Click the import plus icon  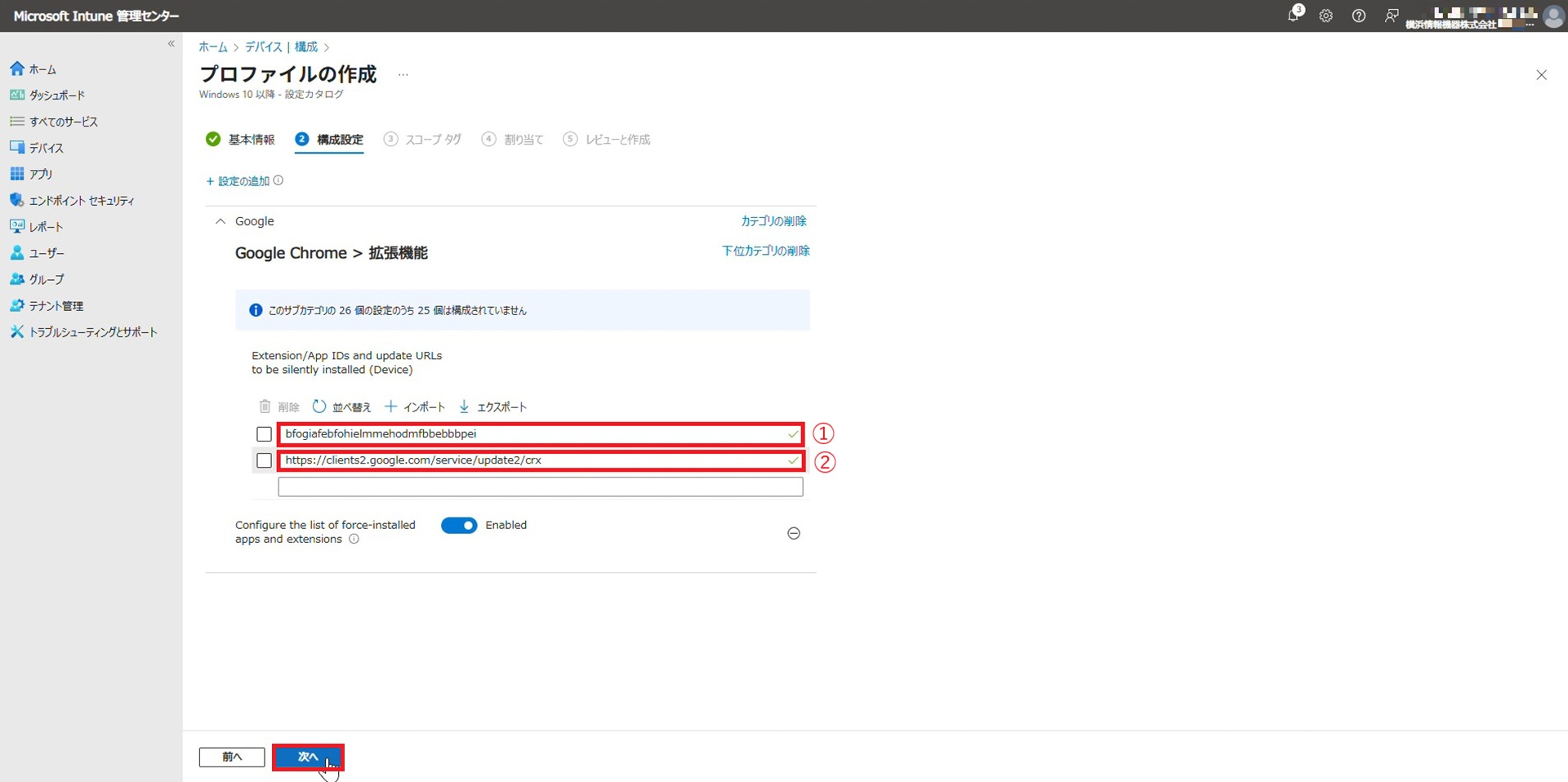391,407
